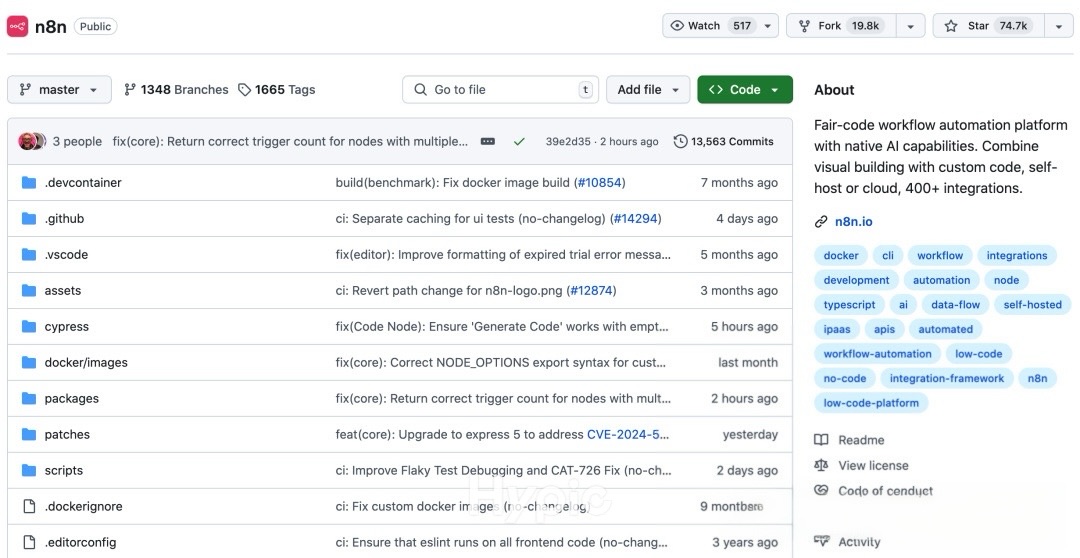Open the Readme link
Screen dimensions: 1080x558
861,440
